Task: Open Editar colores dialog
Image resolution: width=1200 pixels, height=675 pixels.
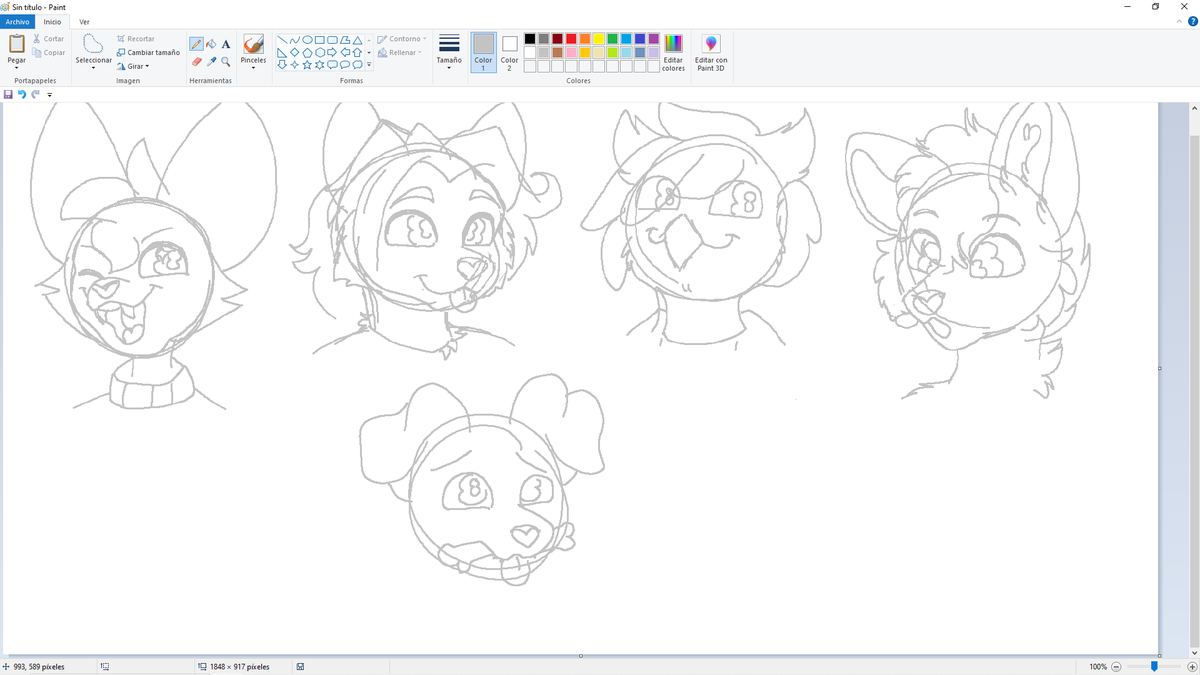Action: click(x=674, y=52)
